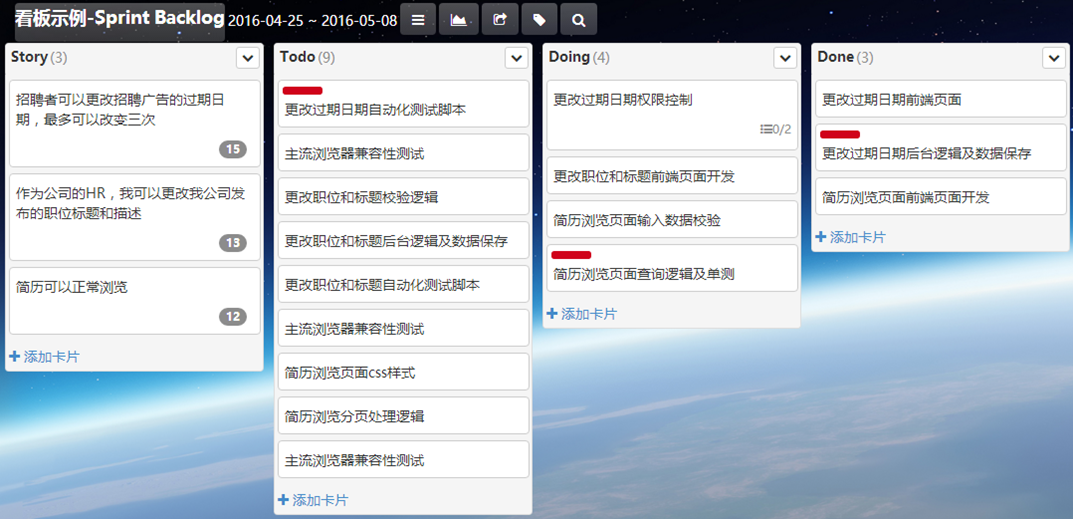This screenshot has height=519, width=1073.
Task: Click the sprint date range 2016-04-25 ~ 2016-05-08
Action: tap(312, 20)
